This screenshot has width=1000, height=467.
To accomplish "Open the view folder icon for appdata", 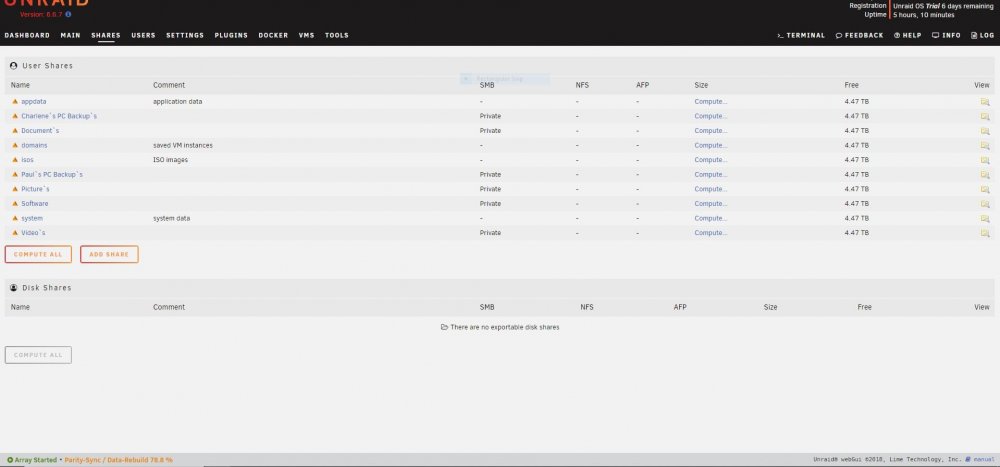I will pyautogui.click(x=985, y=102).
